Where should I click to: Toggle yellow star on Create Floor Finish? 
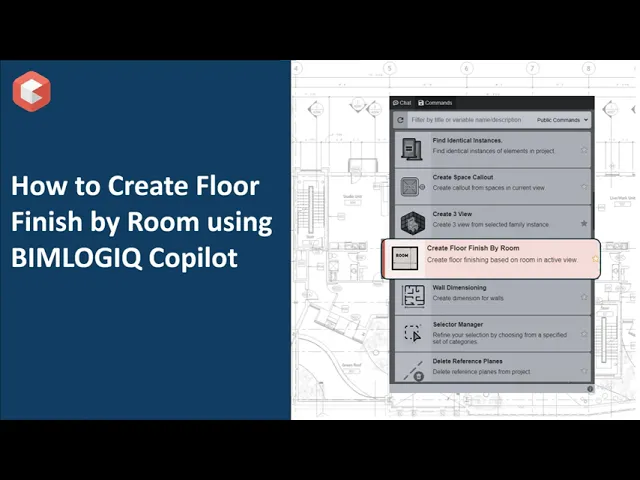[595, 259]
